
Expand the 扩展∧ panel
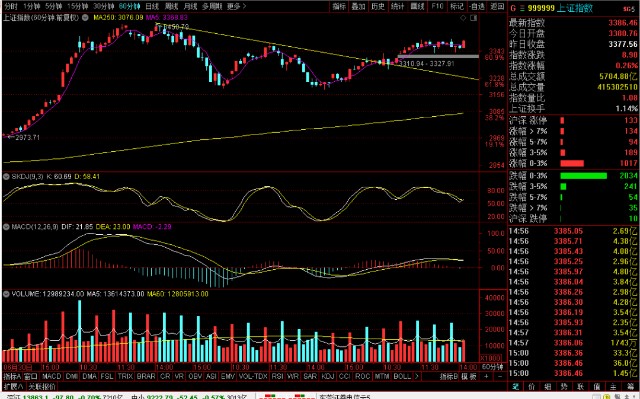(x=13, y=386)
